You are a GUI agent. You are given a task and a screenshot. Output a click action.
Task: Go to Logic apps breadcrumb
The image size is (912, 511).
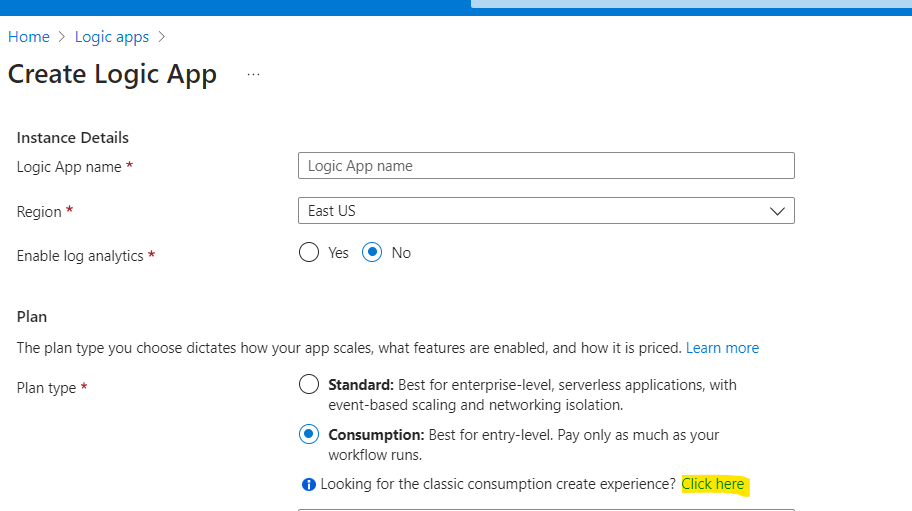112,37
